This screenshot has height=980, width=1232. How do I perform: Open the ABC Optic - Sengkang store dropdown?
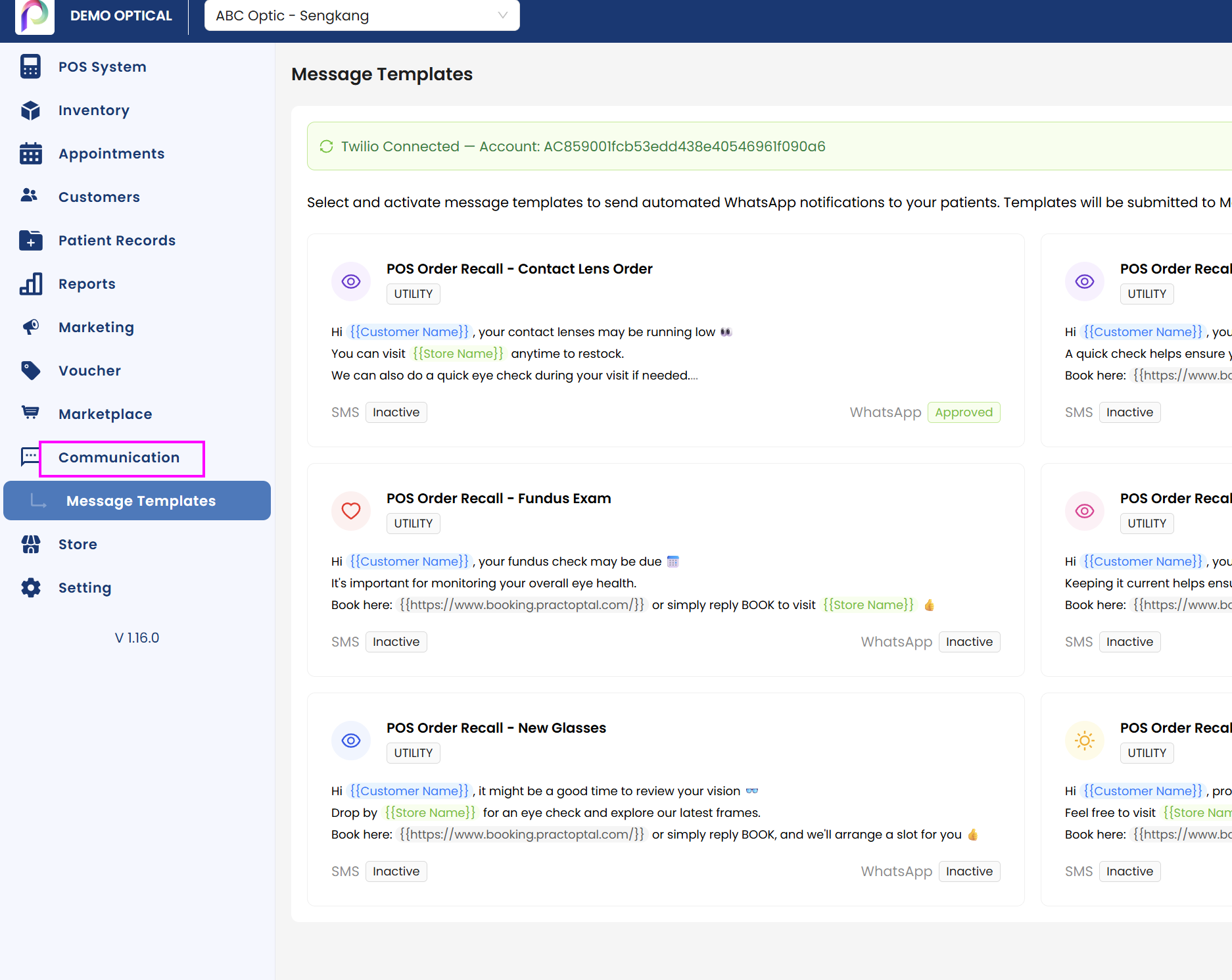(362, 15)
